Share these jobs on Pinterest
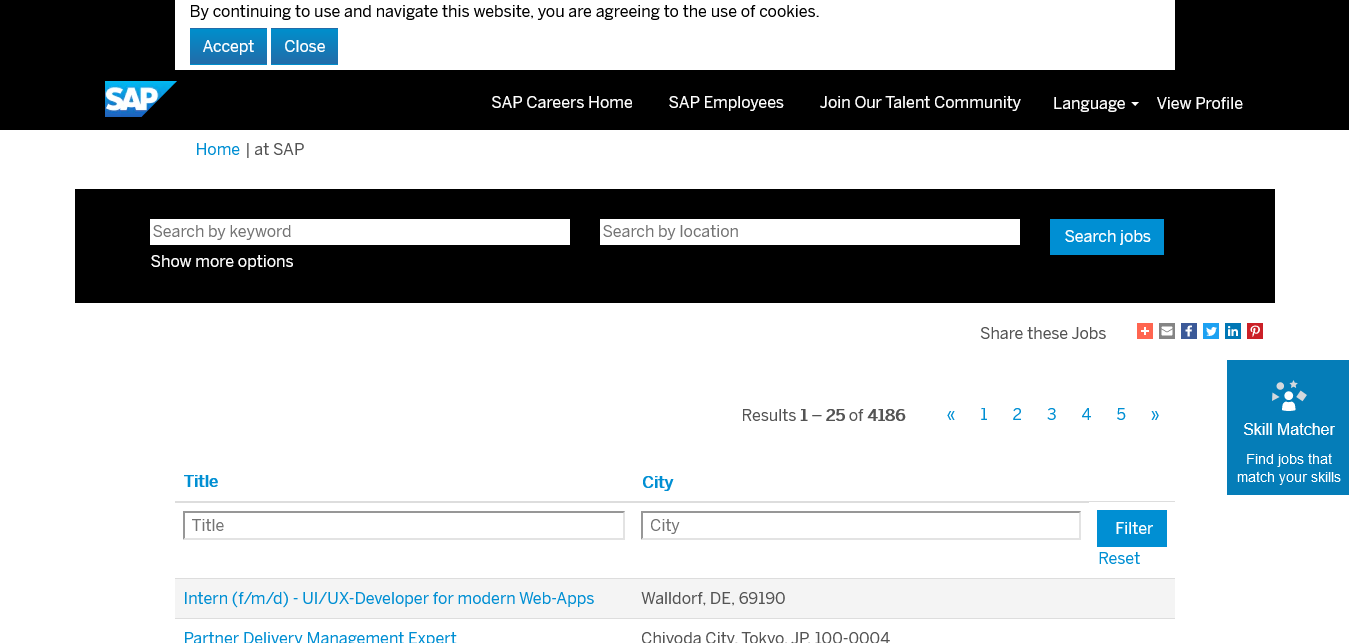This screenshot has width=1366, height=643. coord(1255,331)
